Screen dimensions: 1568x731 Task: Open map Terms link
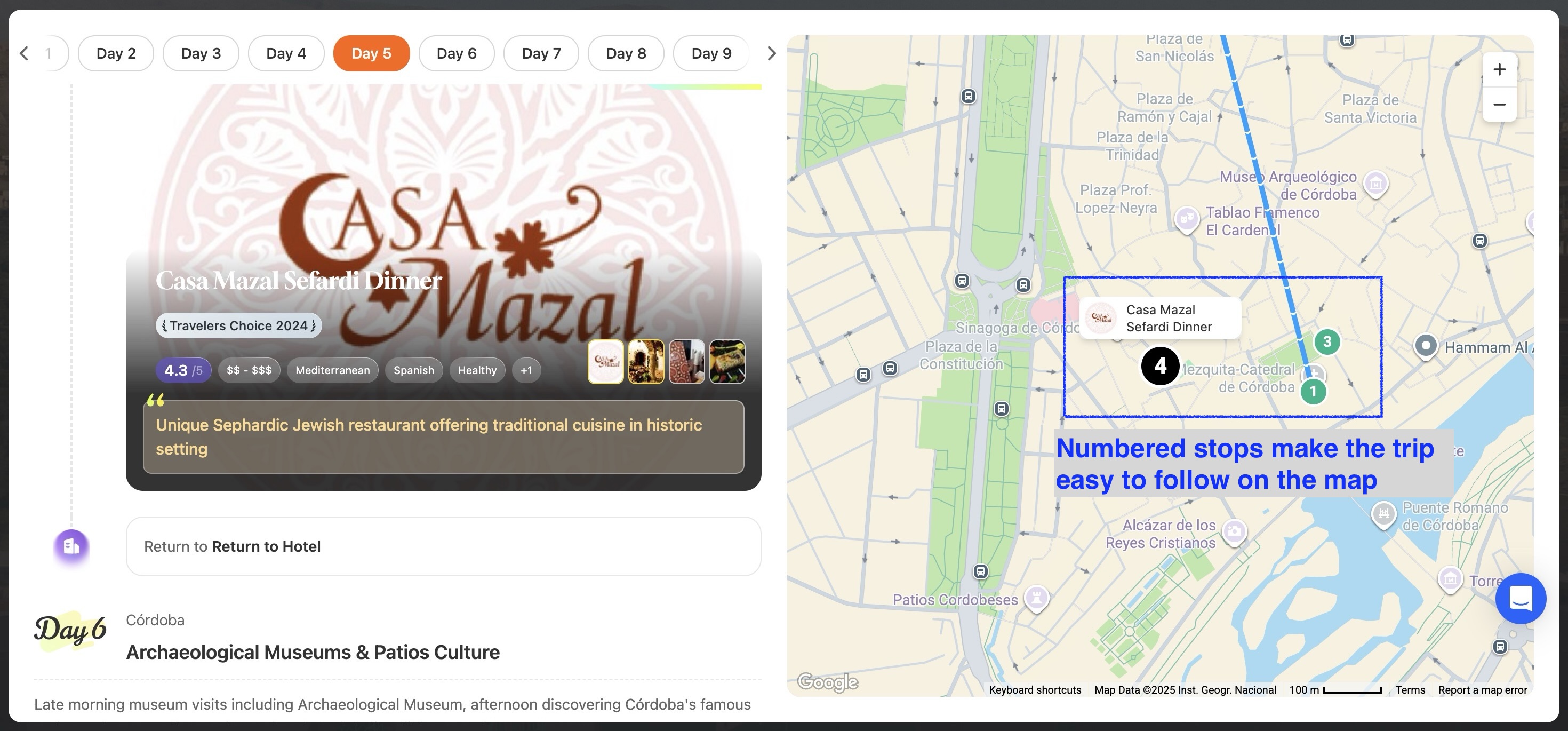[1410, 690]
